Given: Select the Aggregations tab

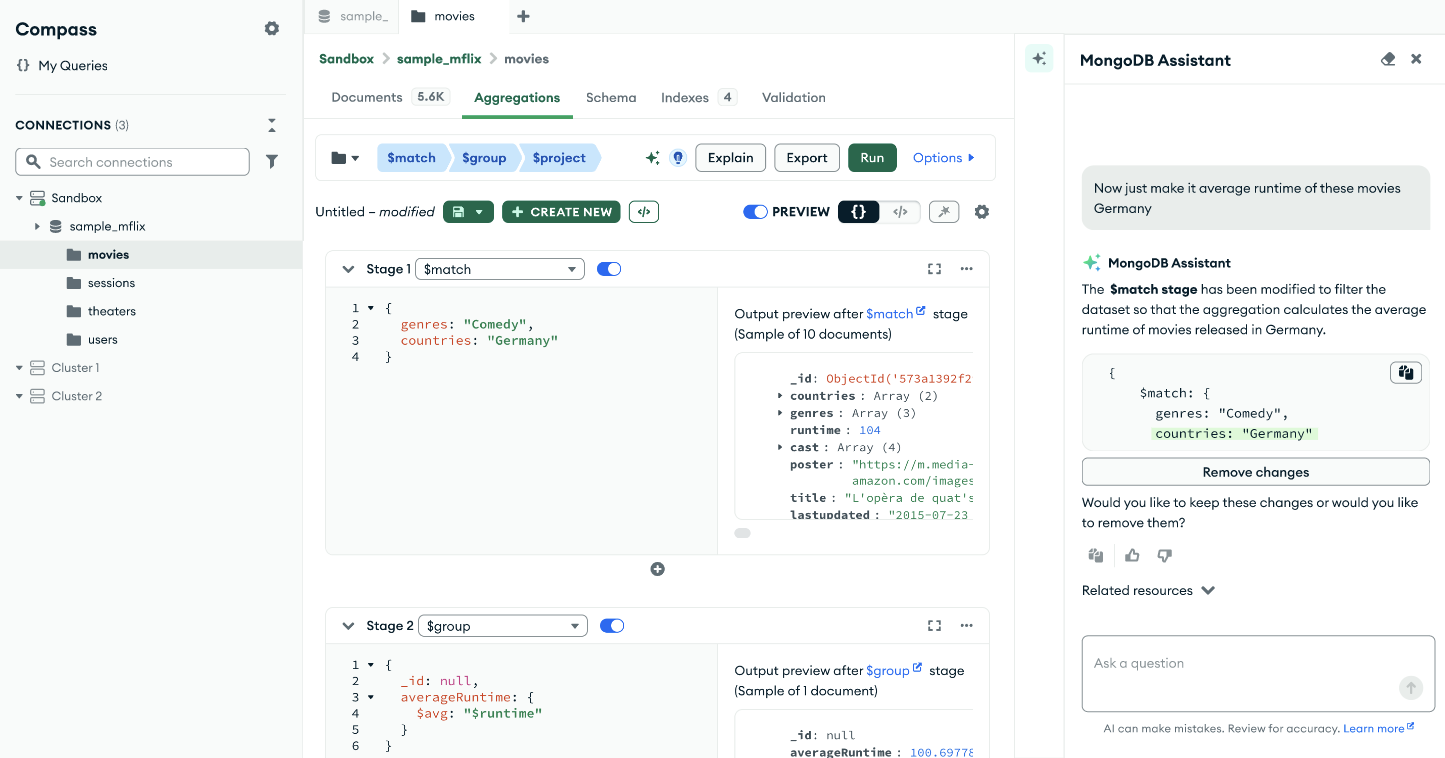Looking at the screenshot, I should [x=517, y=97].
